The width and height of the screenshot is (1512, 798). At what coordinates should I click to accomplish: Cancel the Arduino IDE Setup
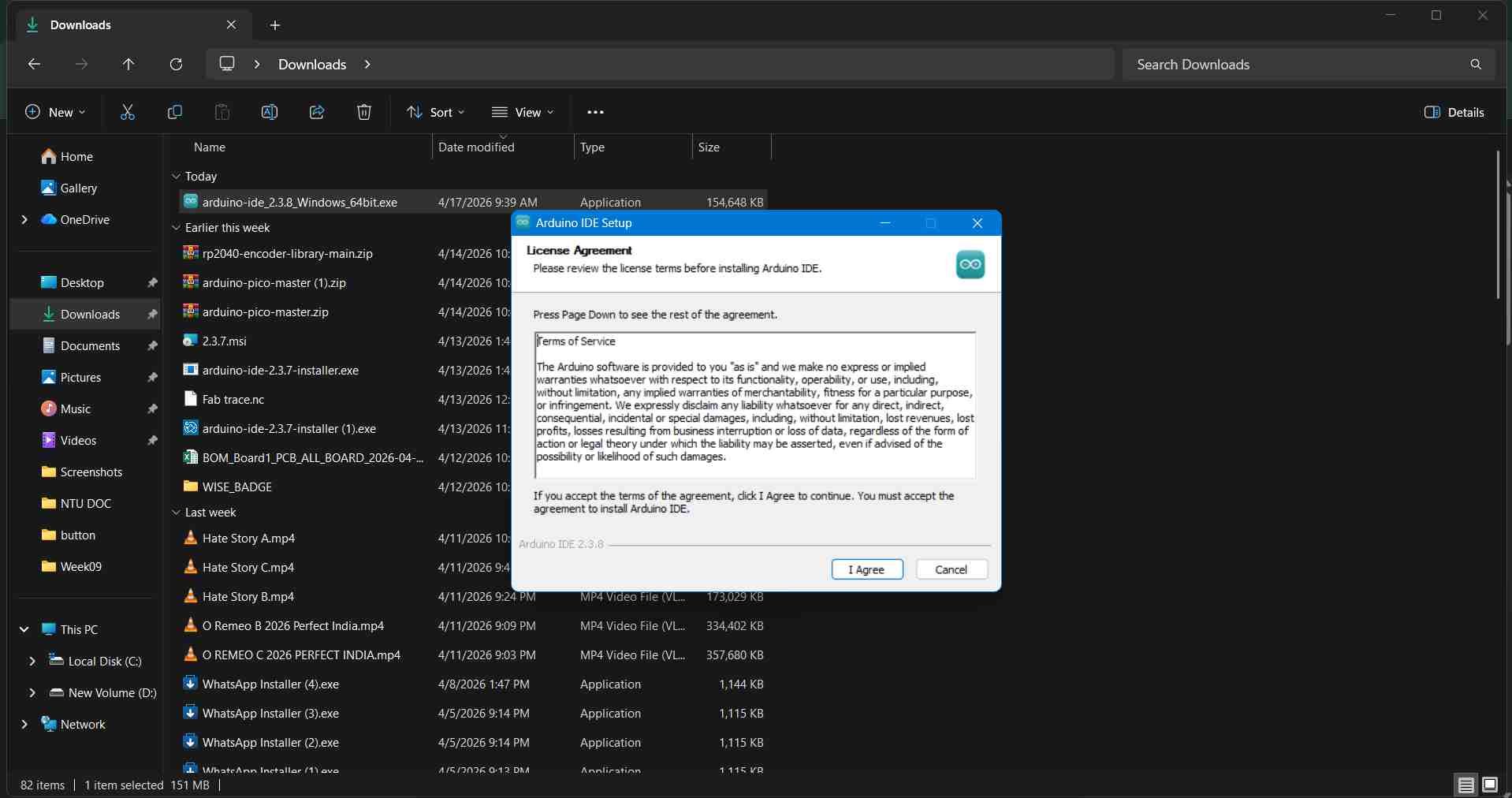pos(952,569)
